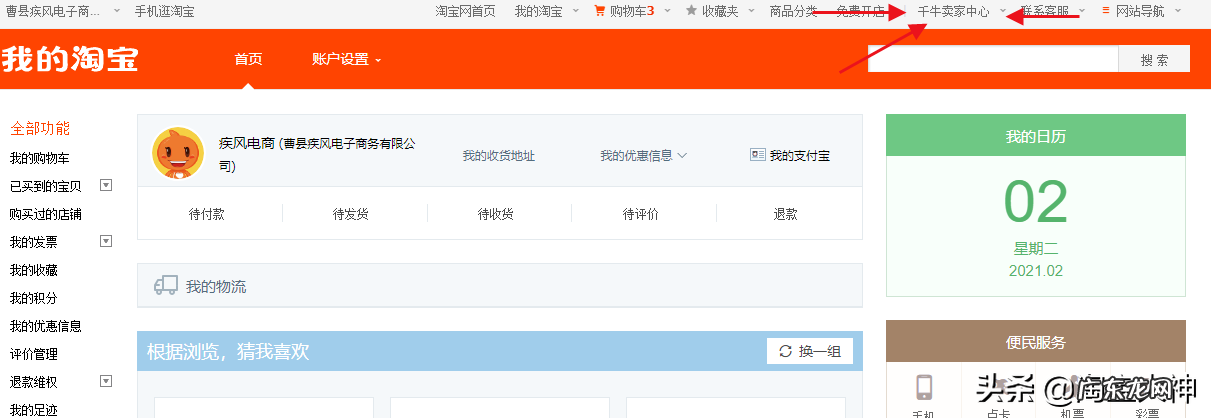1211x418 pixels.
Task: Open the 账户设置 dropdown menu
Action: click(346, 59)
